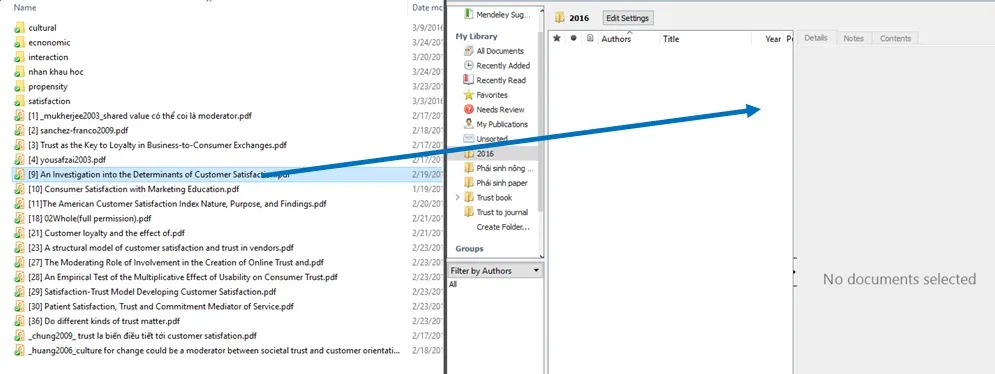Open the interaction folder icon
This screenshot has width=995, height=374.
(19, 57)
